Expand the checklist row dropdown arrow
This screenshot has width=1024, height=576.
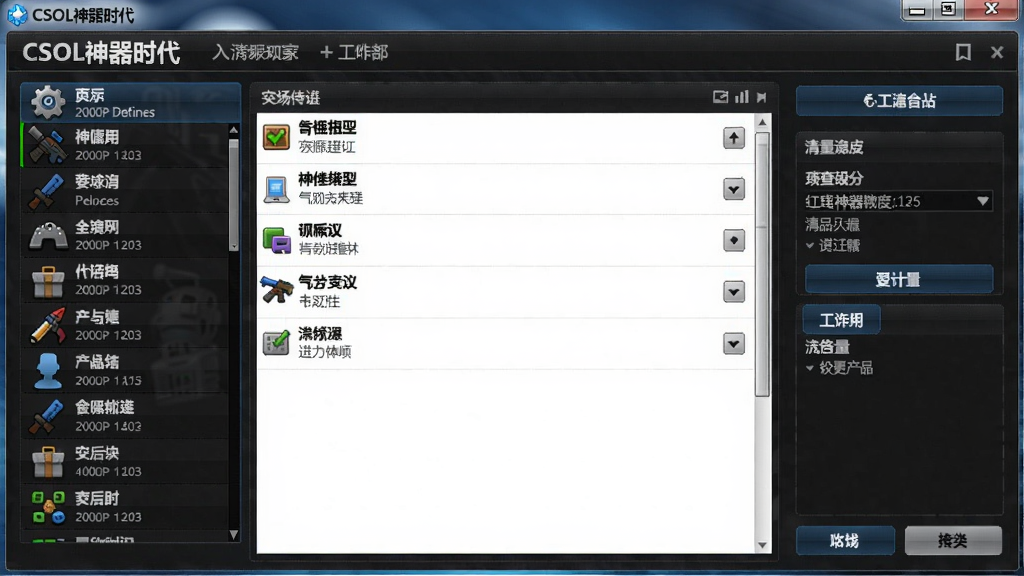tap(734, 344)
